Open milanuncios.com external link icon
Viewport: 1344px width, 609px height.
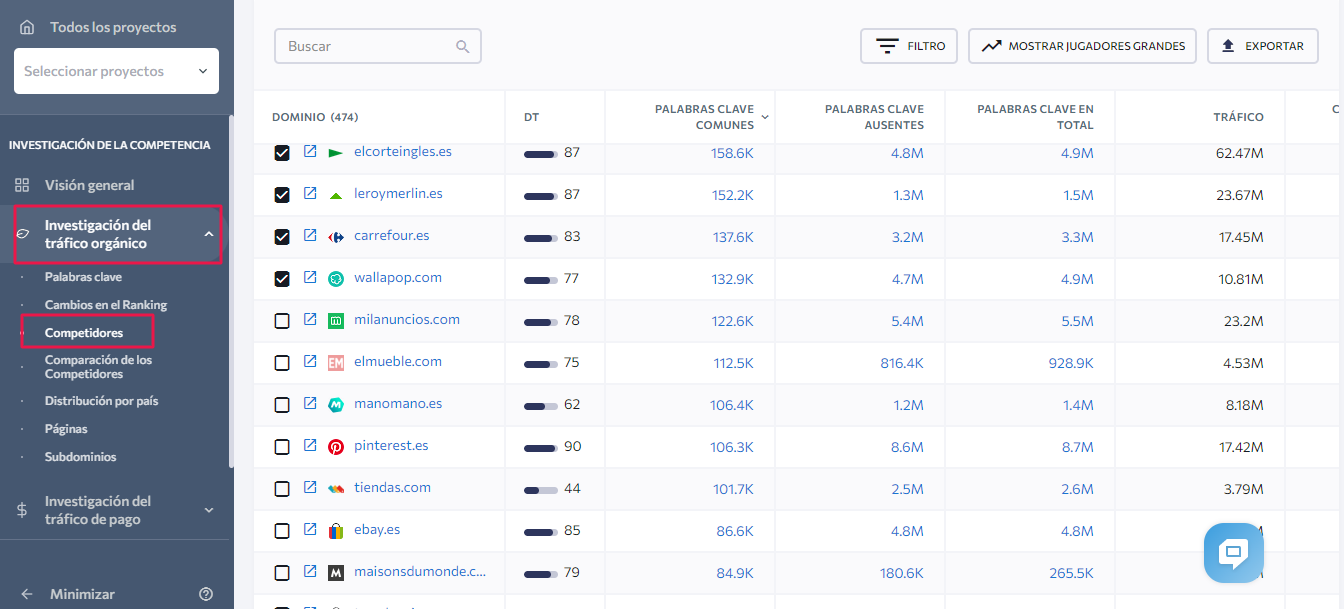[310, 320]
